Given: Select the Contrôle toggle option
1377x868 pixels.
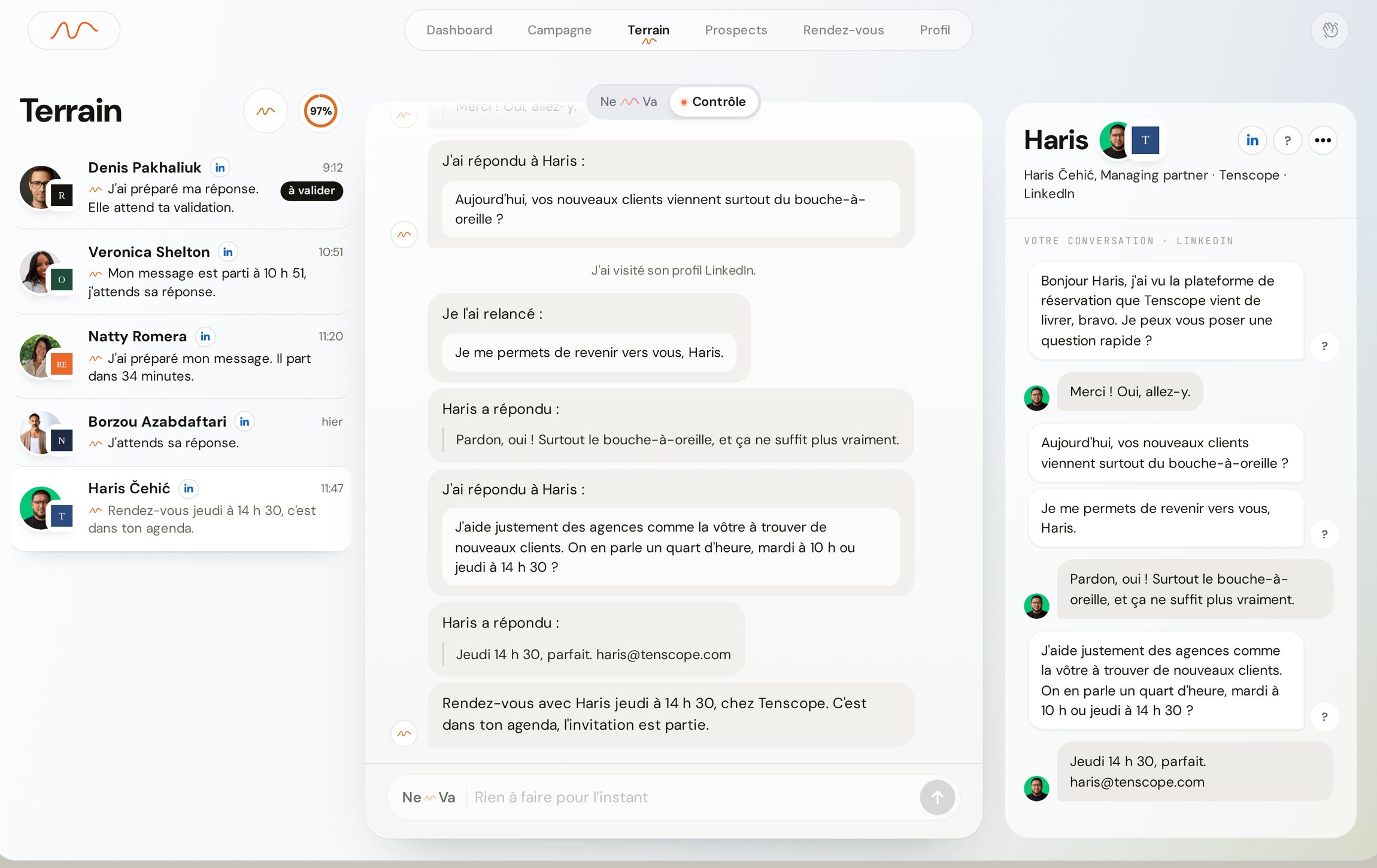Looking at the screenshot, I should (714, 102).
